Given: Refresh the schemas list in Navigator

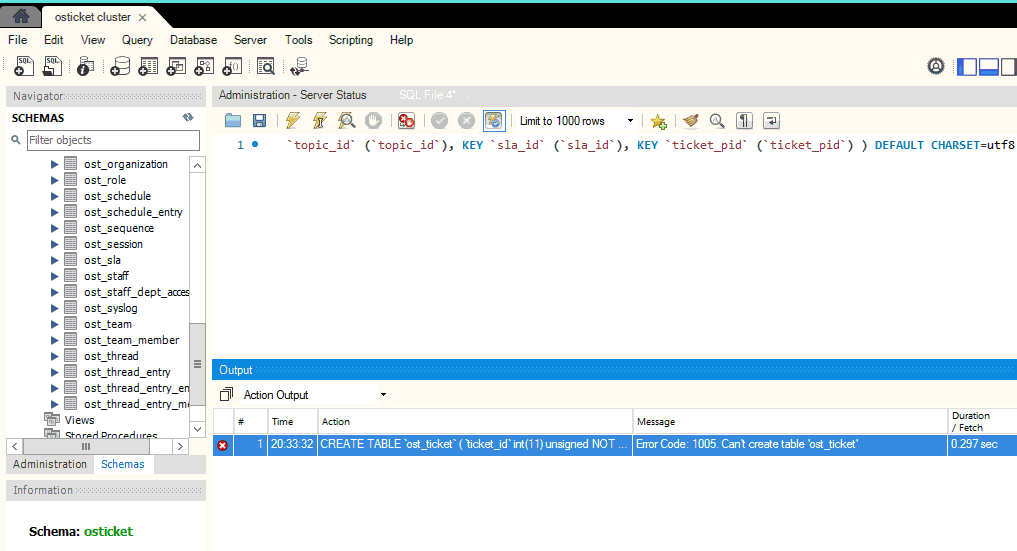Looking at the screenshot, I should pos(188,118).
